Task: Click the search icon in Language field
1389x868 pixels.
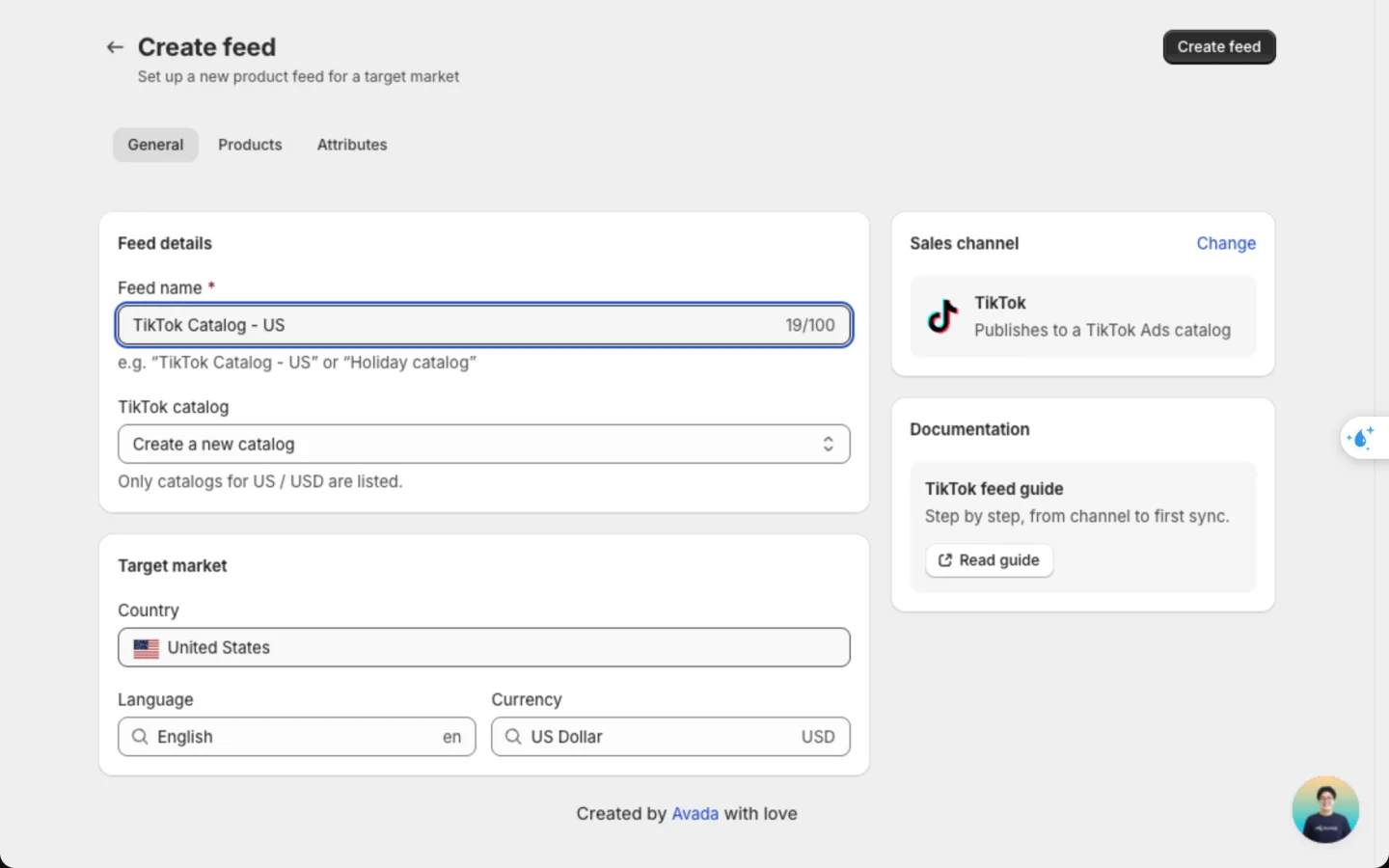Action: tap(140, 737)
